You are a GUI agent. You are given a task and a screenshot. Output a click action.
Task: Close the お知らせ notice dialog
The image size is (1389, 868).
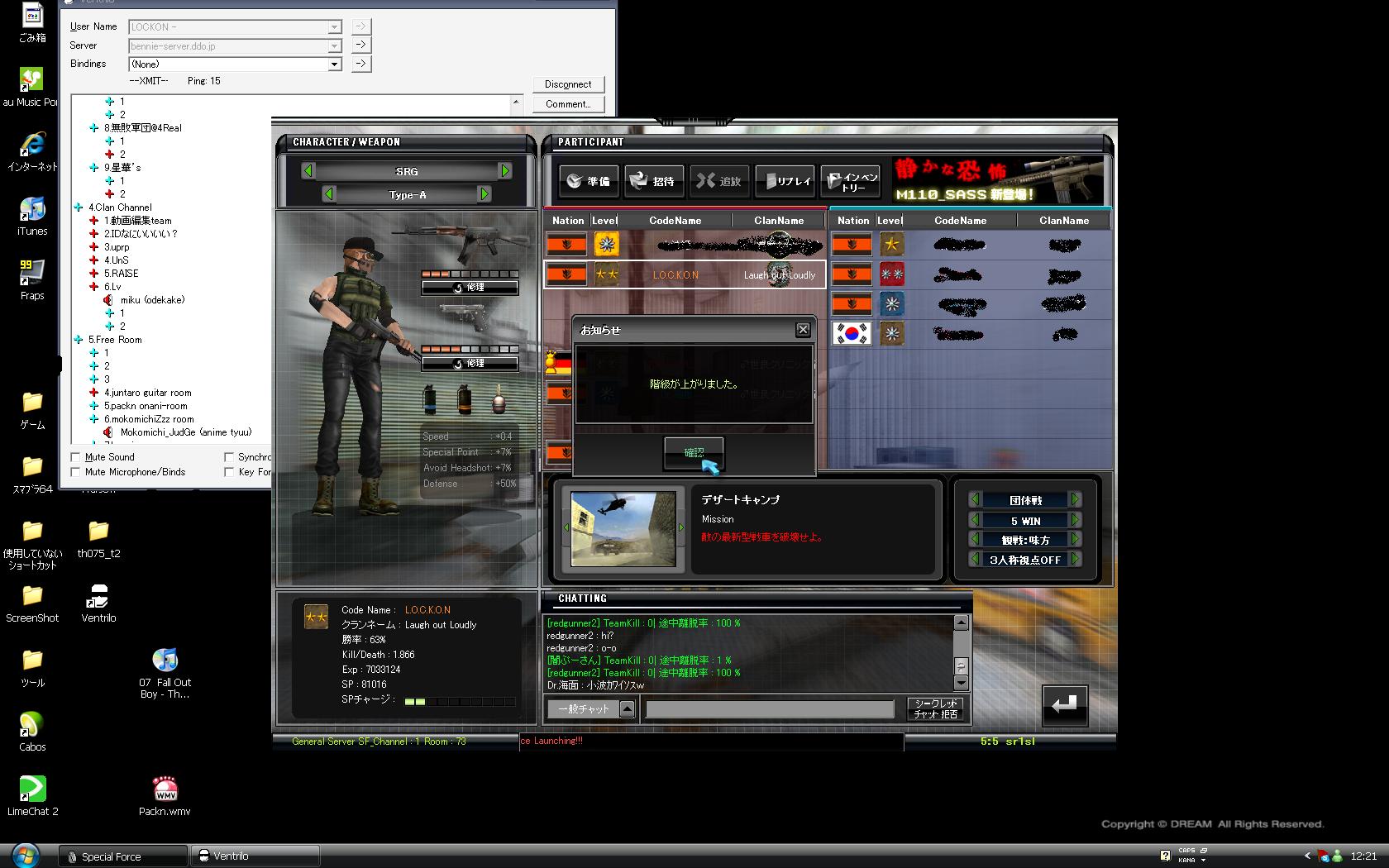pos(803,330)
